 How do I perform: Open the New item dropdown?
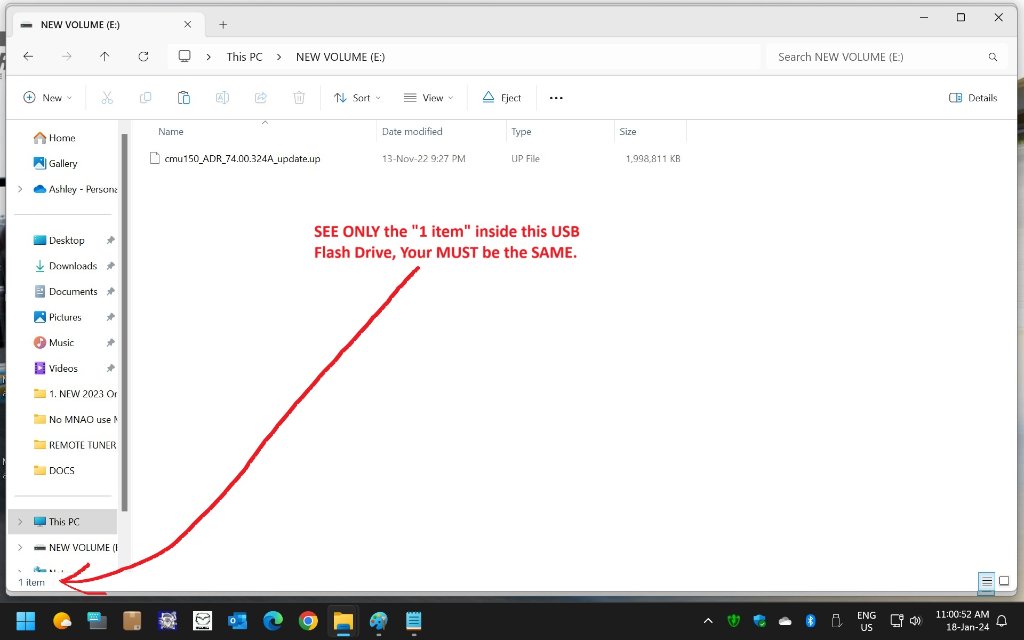point(48,98)
